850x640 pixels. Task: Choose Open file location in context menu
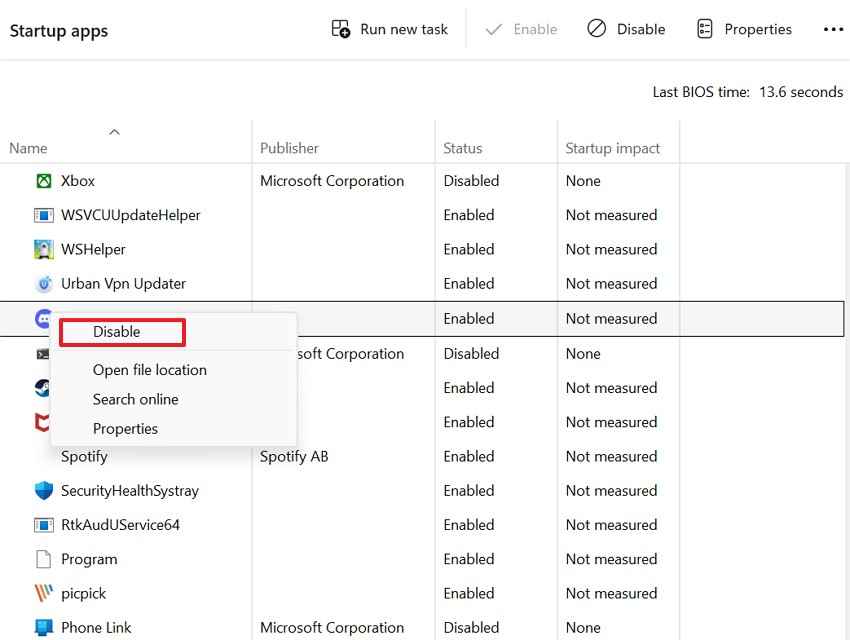[150, 370]
